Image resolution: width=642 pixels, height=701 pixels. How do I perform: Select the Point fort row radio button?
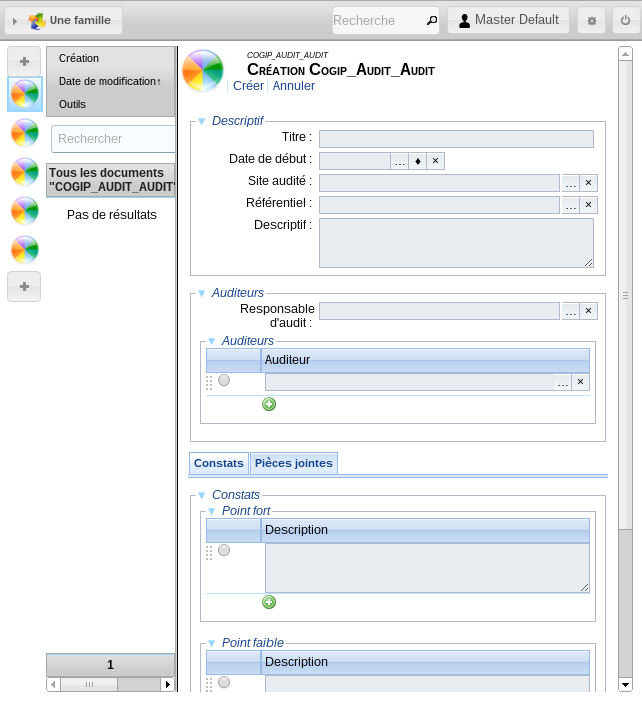pyautogui.click(x=224, y=550)
